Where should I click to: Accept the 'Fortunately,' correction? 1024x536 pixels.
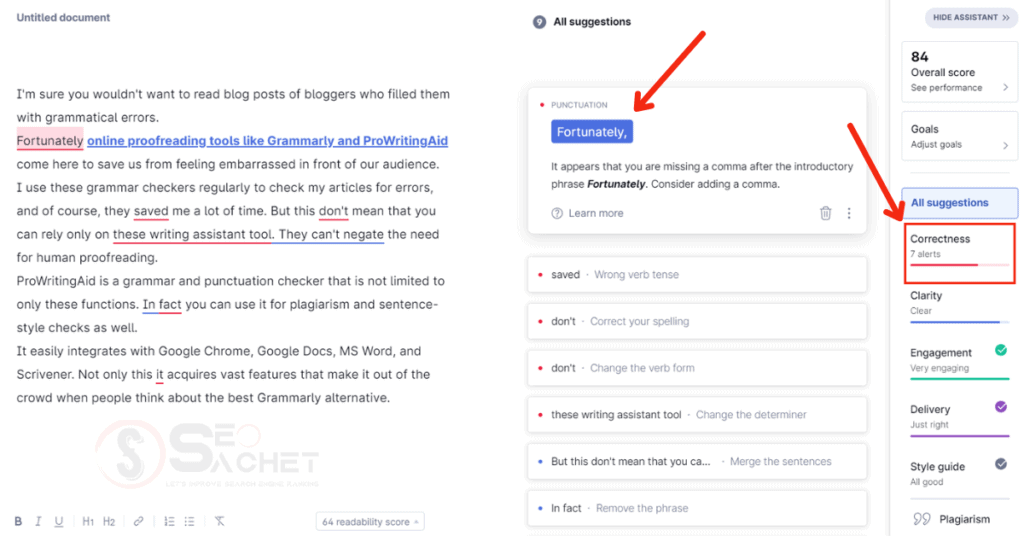(592, 132)
